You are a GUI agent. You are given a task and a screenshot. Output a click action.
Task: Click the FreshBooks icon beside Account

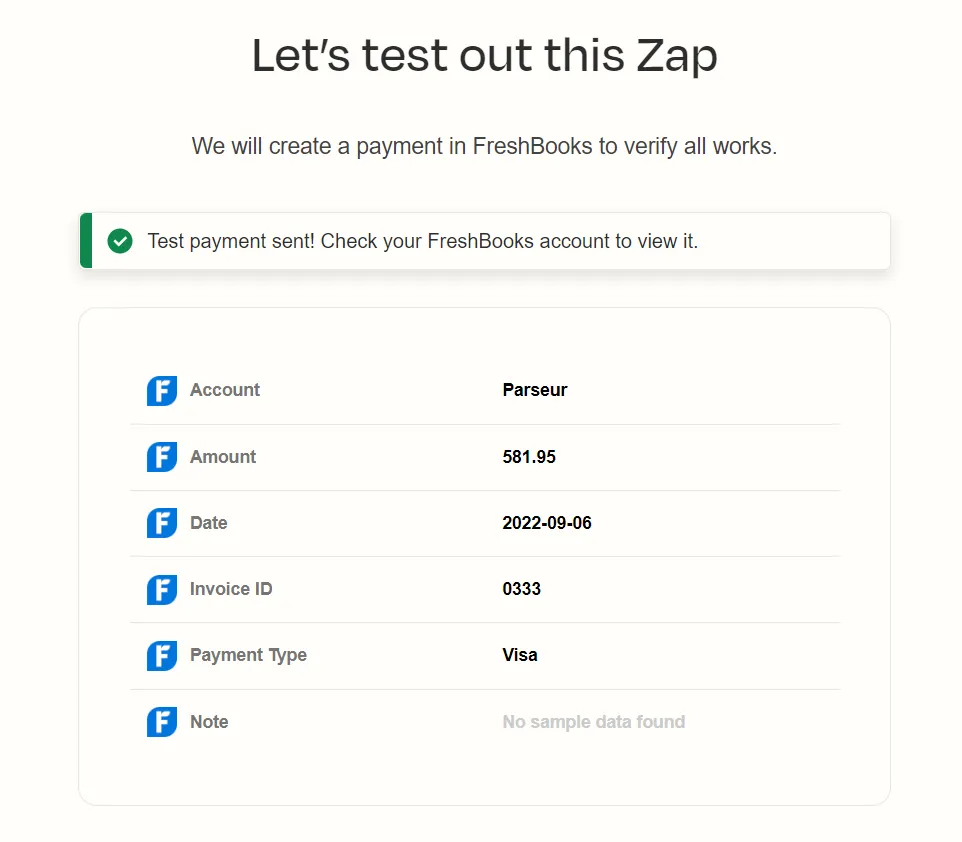pyautogui.click(x=161, y=390)
